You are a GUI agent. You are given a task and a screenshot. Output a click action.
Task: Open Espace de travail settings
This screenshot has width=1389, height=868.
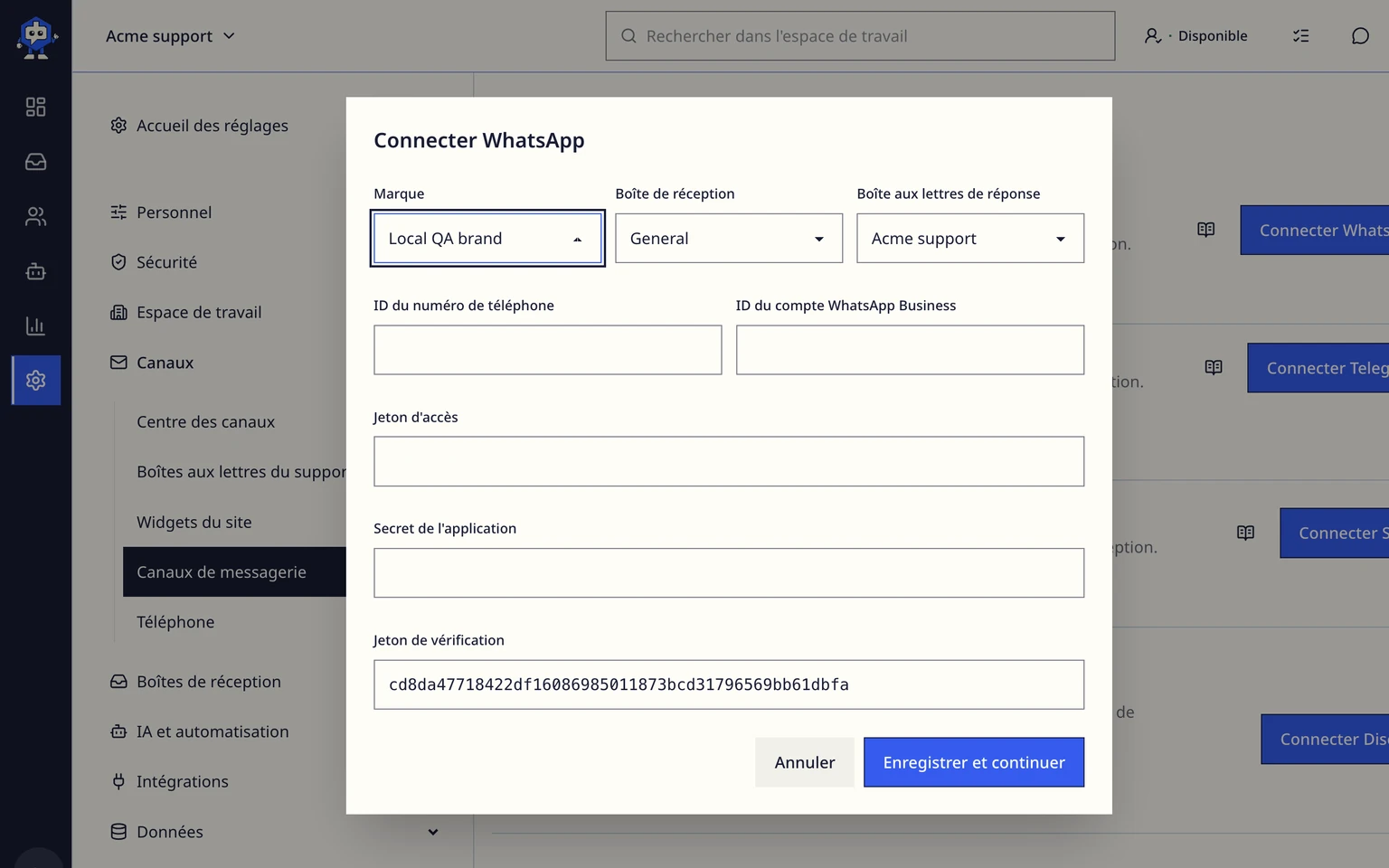(x=185, y=313)
